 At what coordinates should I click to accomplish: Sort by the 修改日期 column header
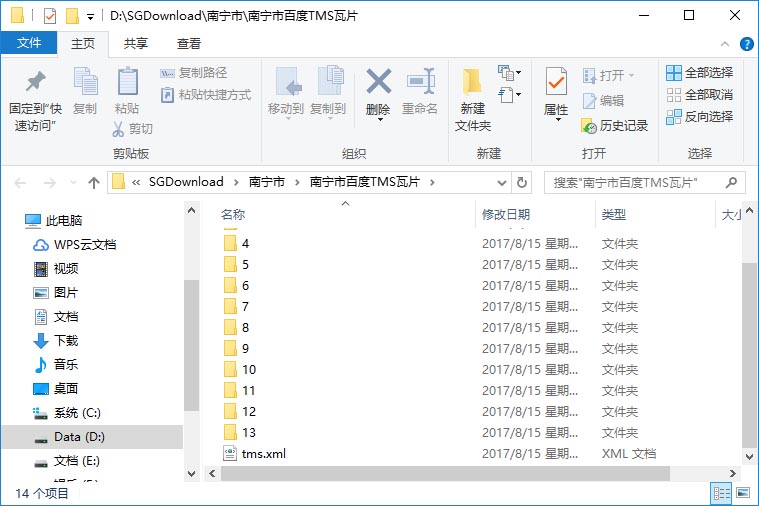tap(506, 215)
